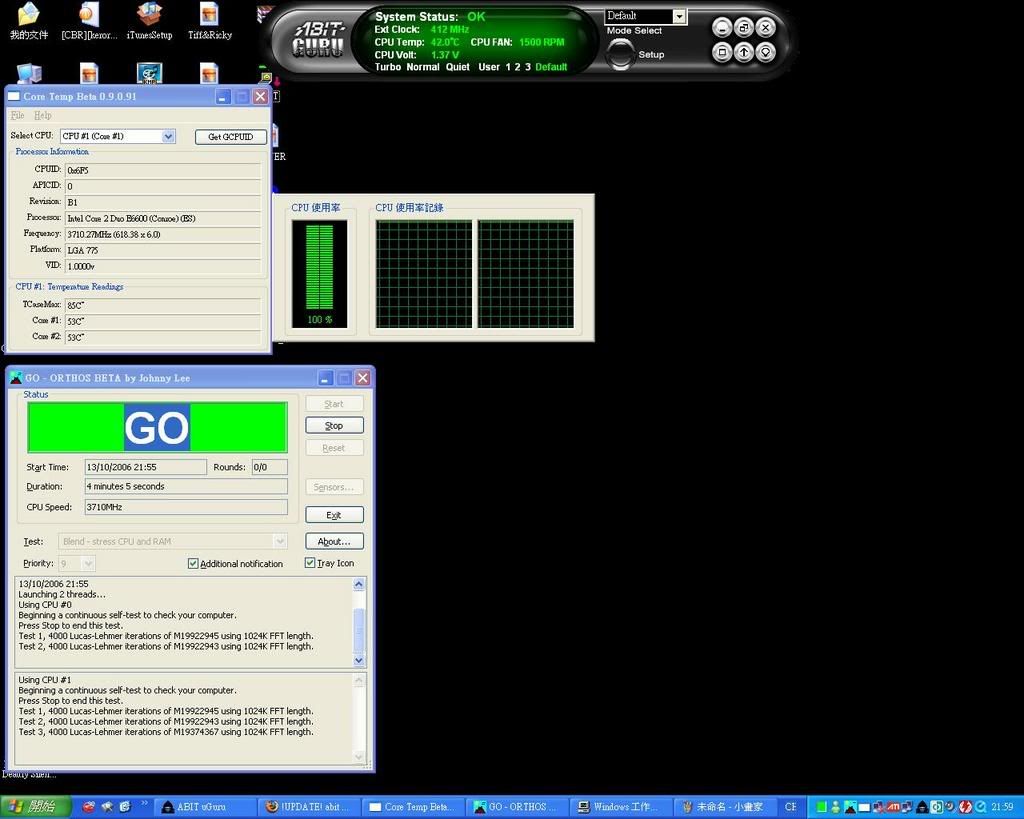Click the taskbar clock showing 21:59
Image resolution: width=1024 pixels, height=819 pixels.
[1002, 807]
